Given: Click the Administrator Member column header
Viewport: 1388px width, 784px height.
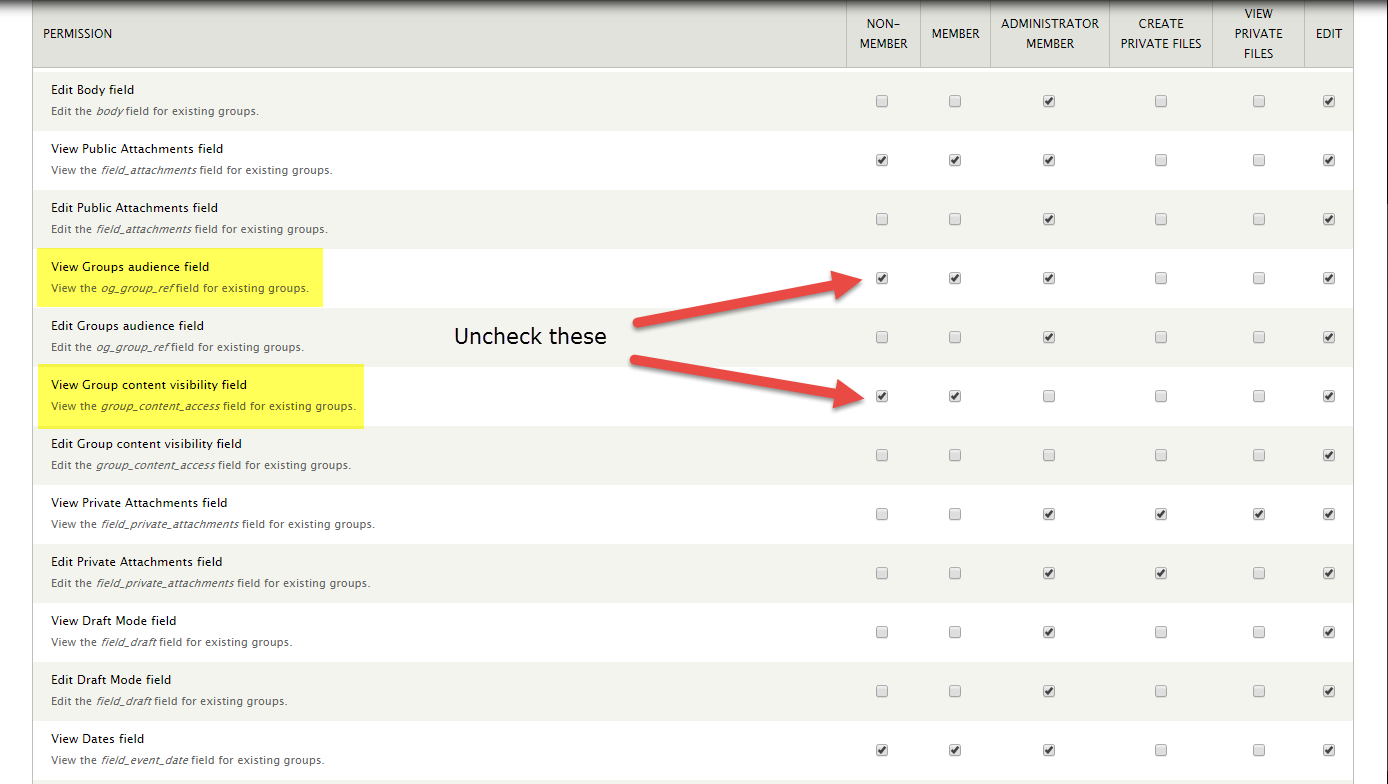Looking at the screenshot, I should point(1049,34).
